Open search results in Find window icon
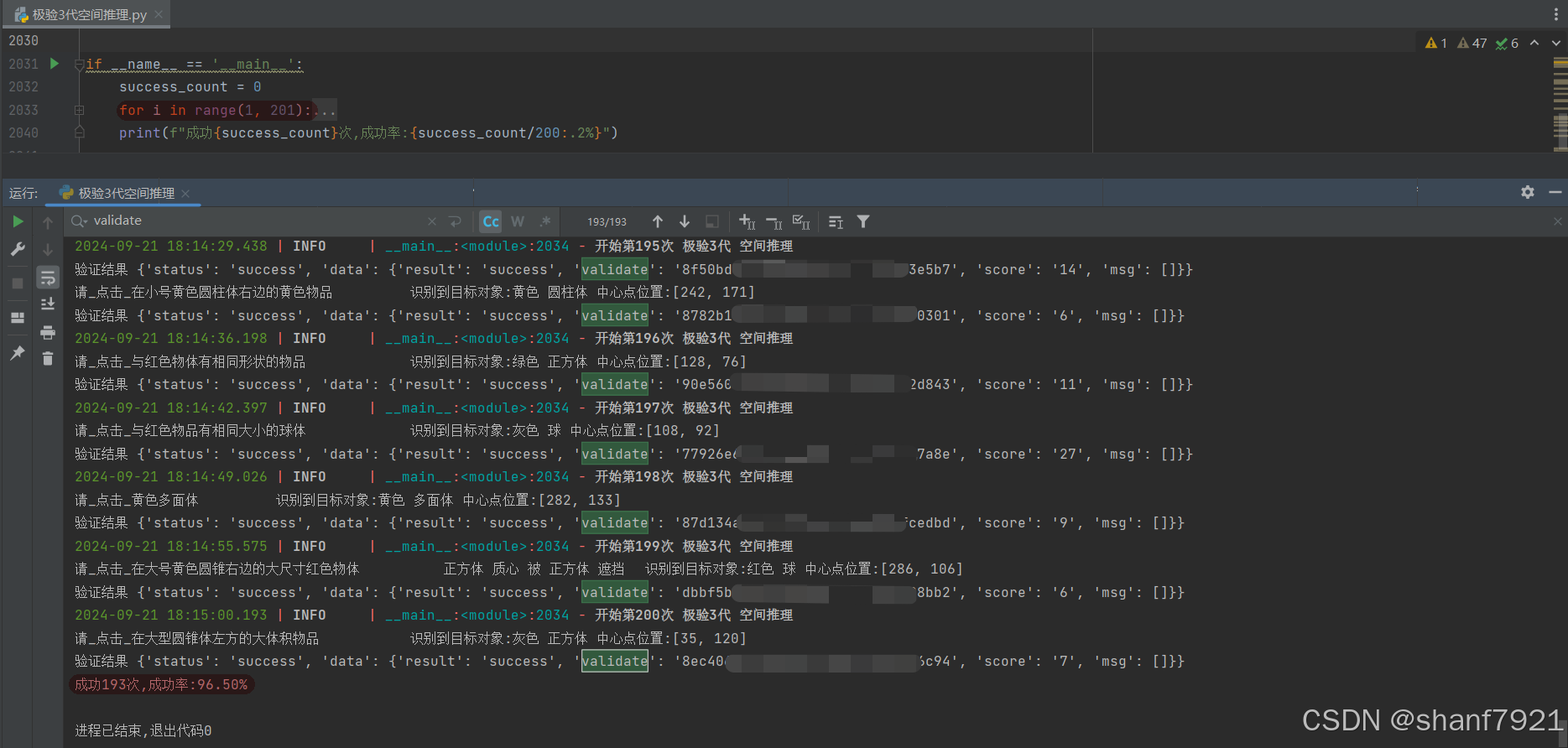 (836, 221)
